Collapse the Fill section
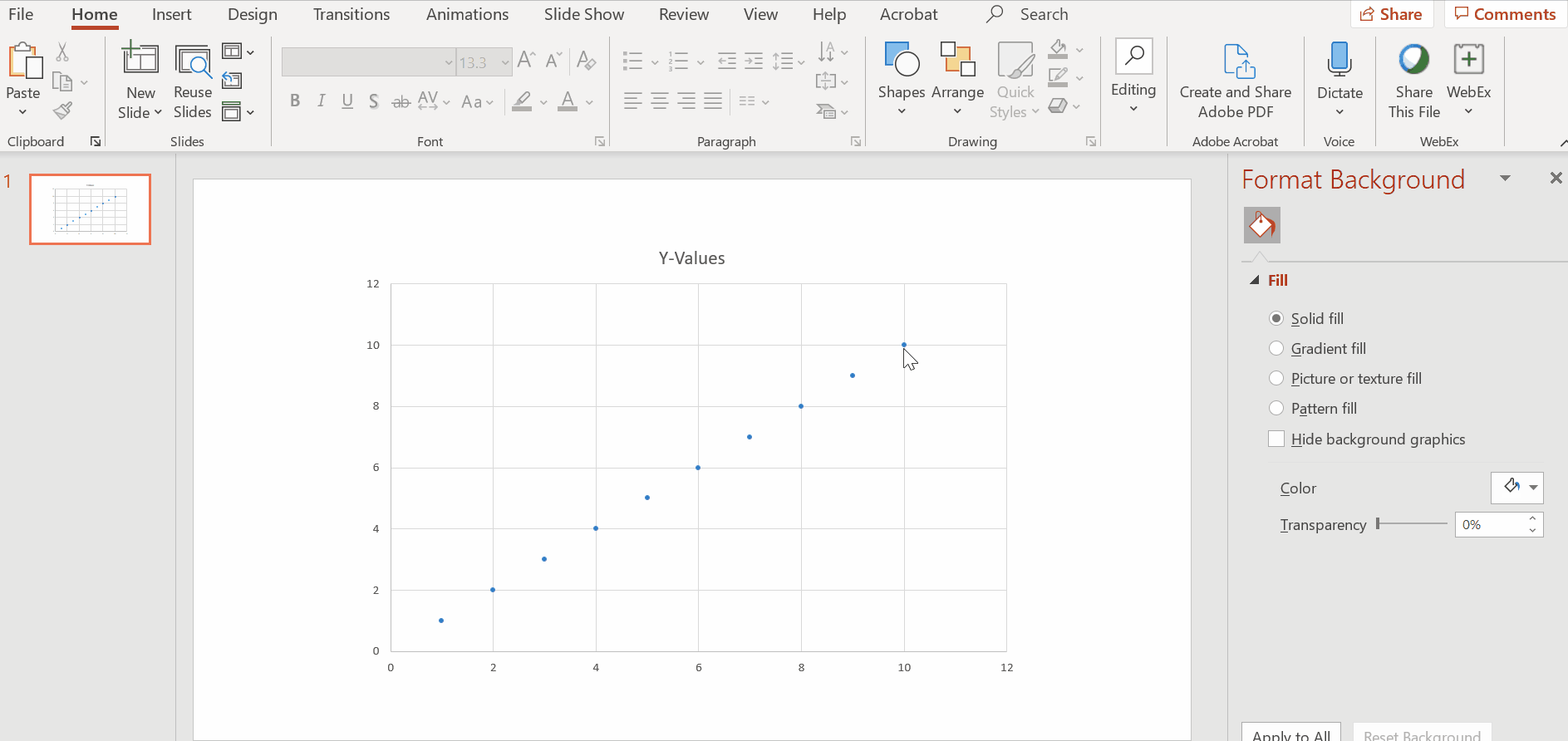This screenshot has height=741, width=1568. 1255,281
